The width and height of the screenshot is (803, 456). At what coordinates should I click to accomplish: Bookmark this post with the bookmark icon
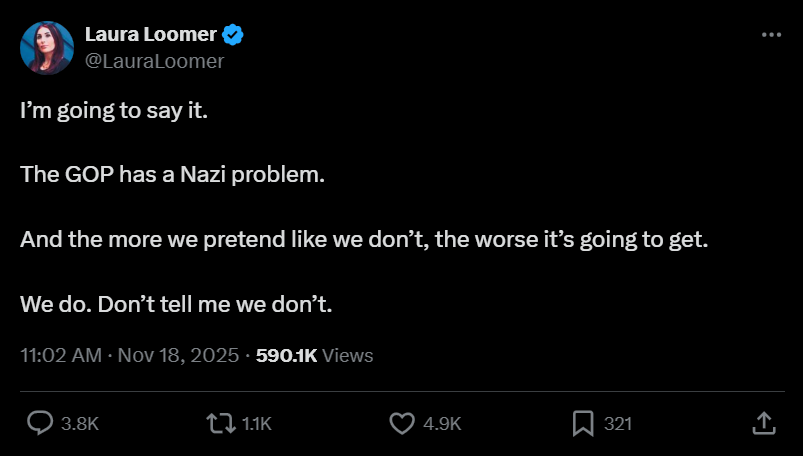click(x=583, y=423)
